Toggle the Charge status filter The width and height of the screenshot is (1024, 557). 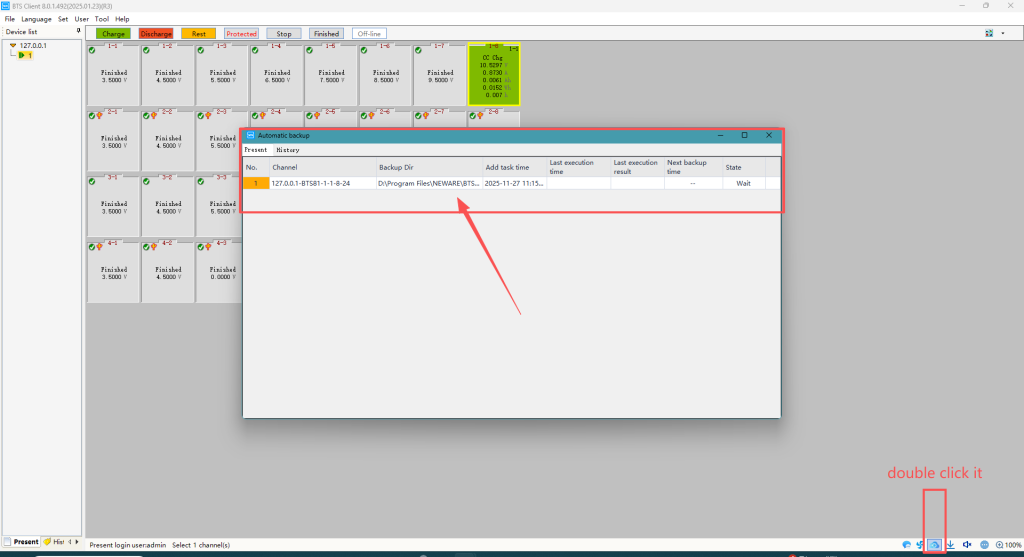113,34
